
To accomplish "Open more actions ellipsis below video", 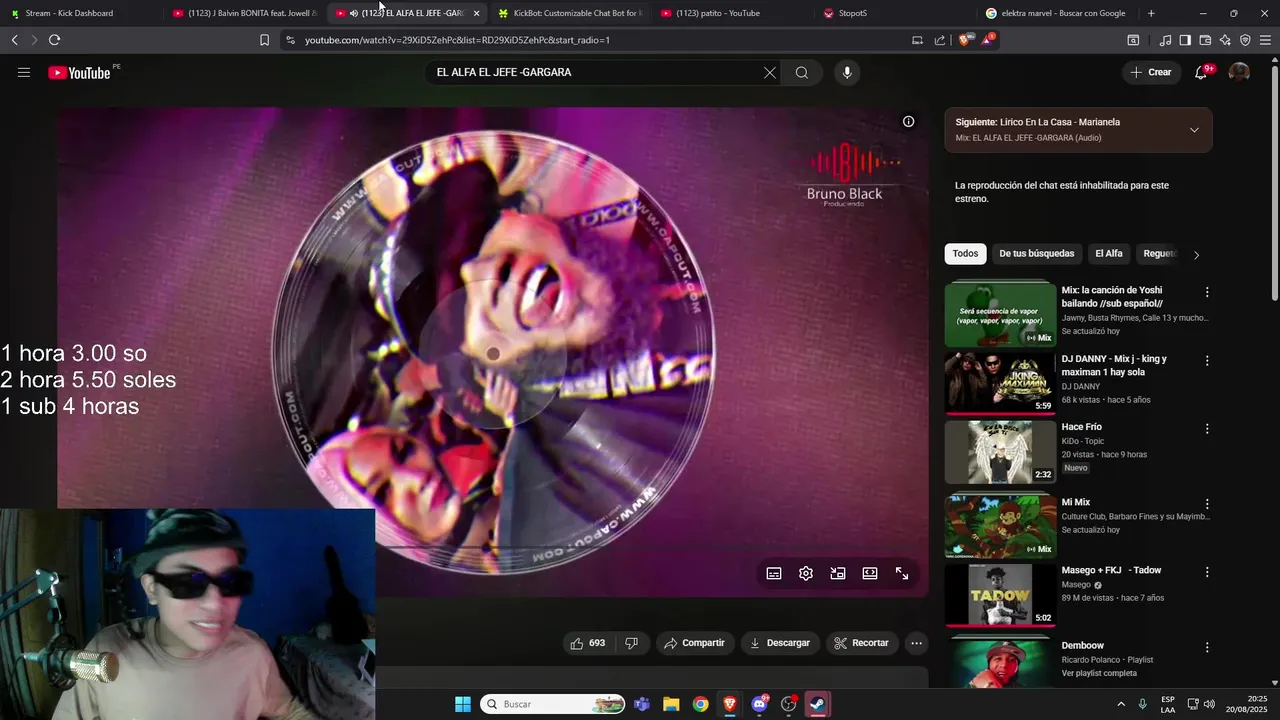I will tap(916, 643).
